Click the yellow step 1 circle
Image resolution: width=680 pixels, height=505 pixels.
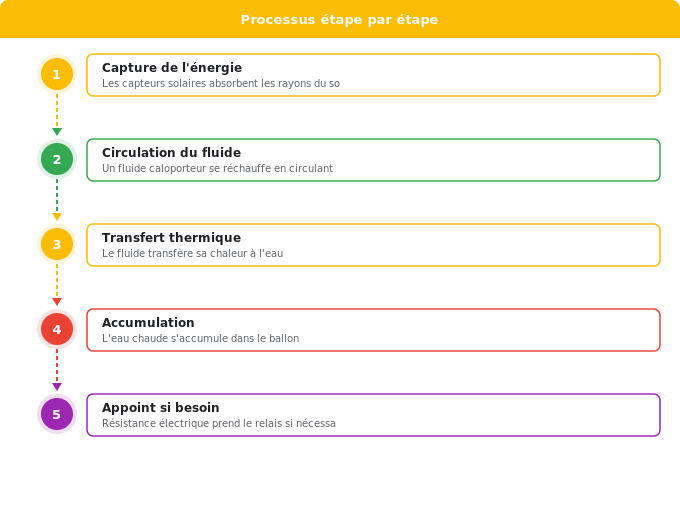[57, 74]
